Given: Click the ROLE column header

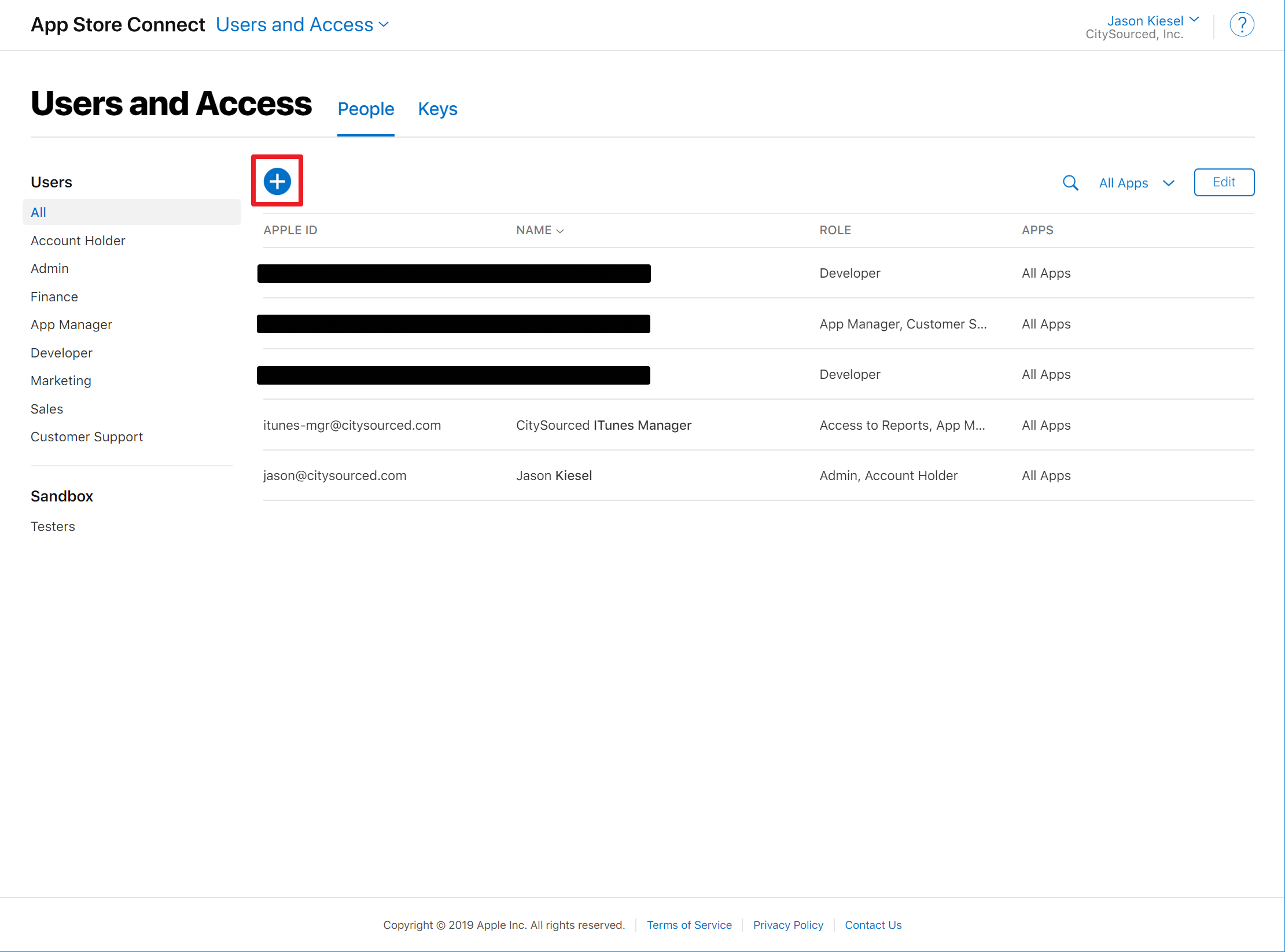Looking at the screenshot, I should pos(835,230).
